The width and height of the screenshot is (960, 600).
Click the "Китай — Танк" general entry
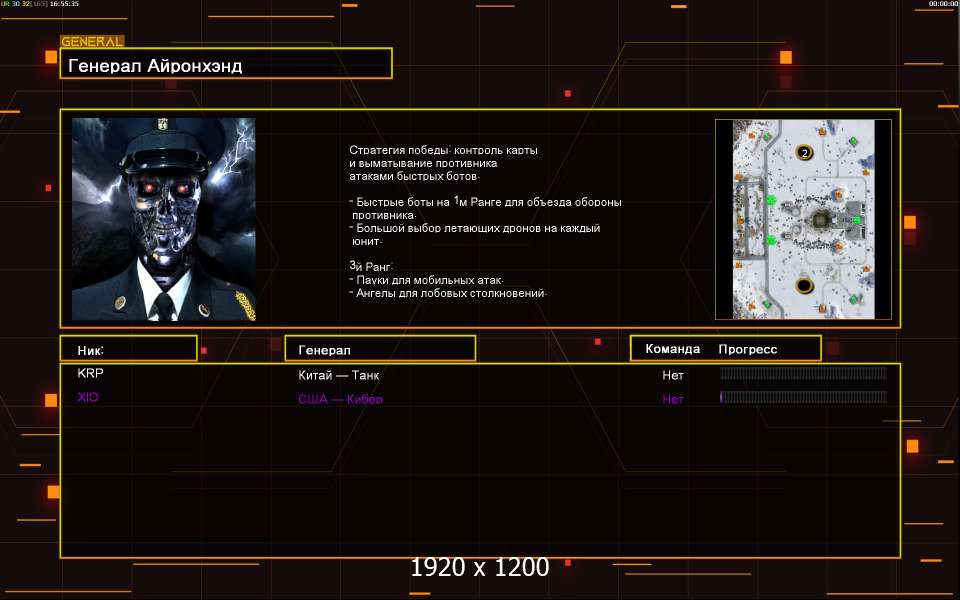click(x=339, y=375)
